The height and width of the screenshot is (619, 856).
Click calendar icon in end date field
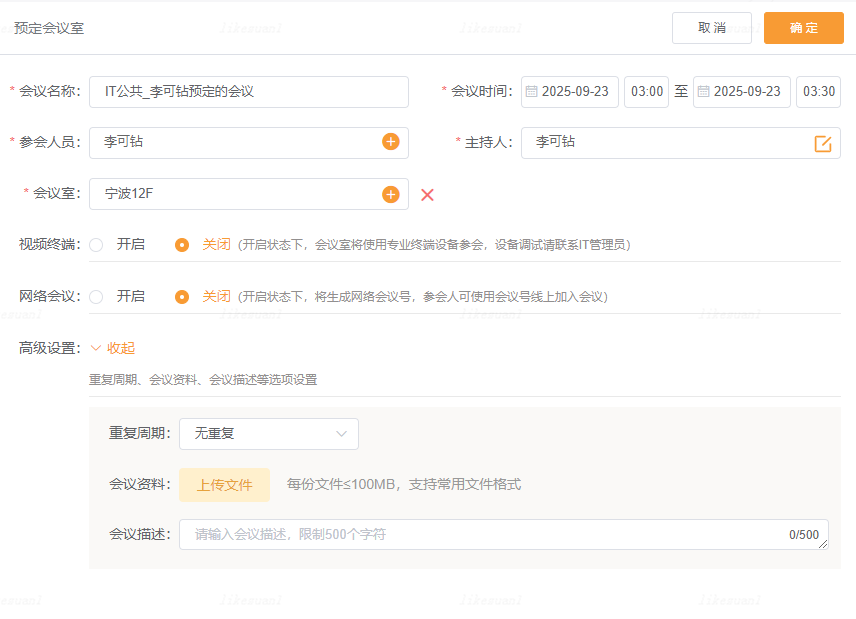click(x=703, y=91)
